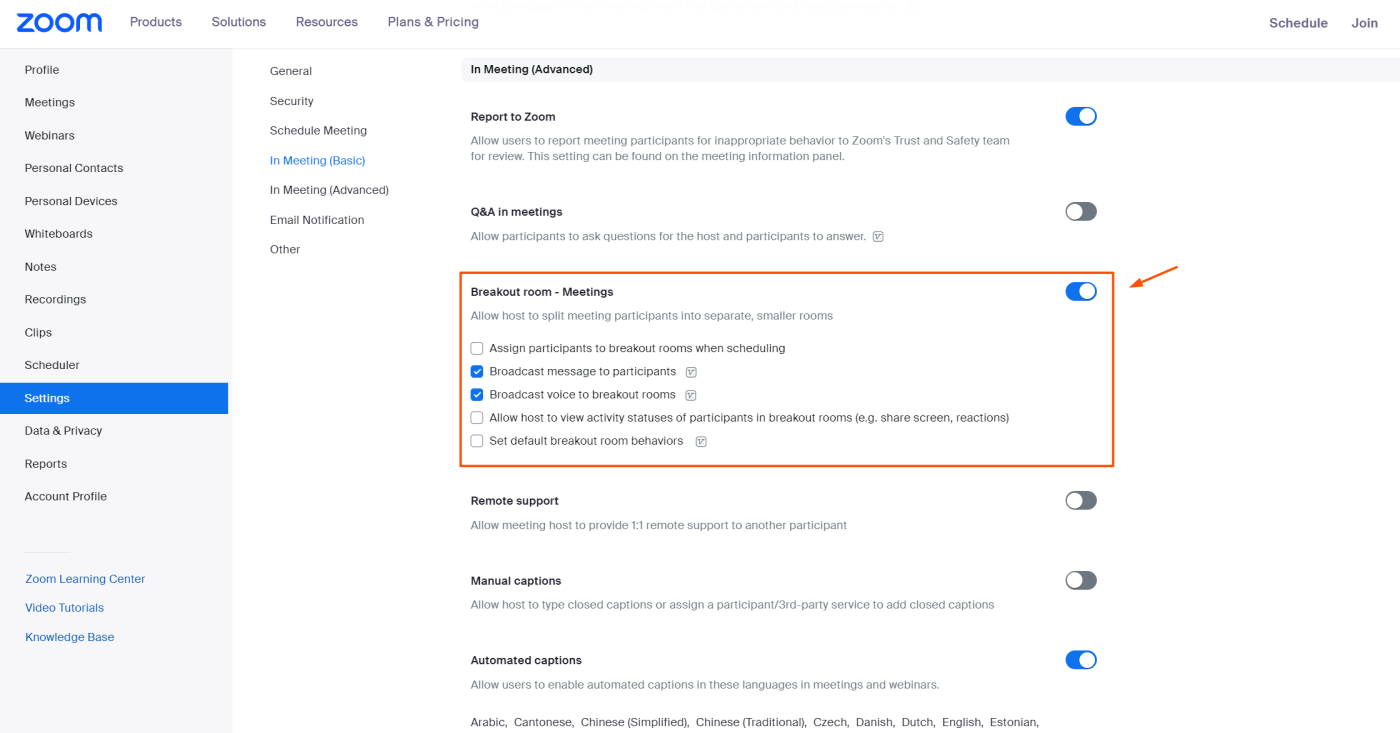
Task: Open Zoom Learning Center link
Action: point(85,579)
